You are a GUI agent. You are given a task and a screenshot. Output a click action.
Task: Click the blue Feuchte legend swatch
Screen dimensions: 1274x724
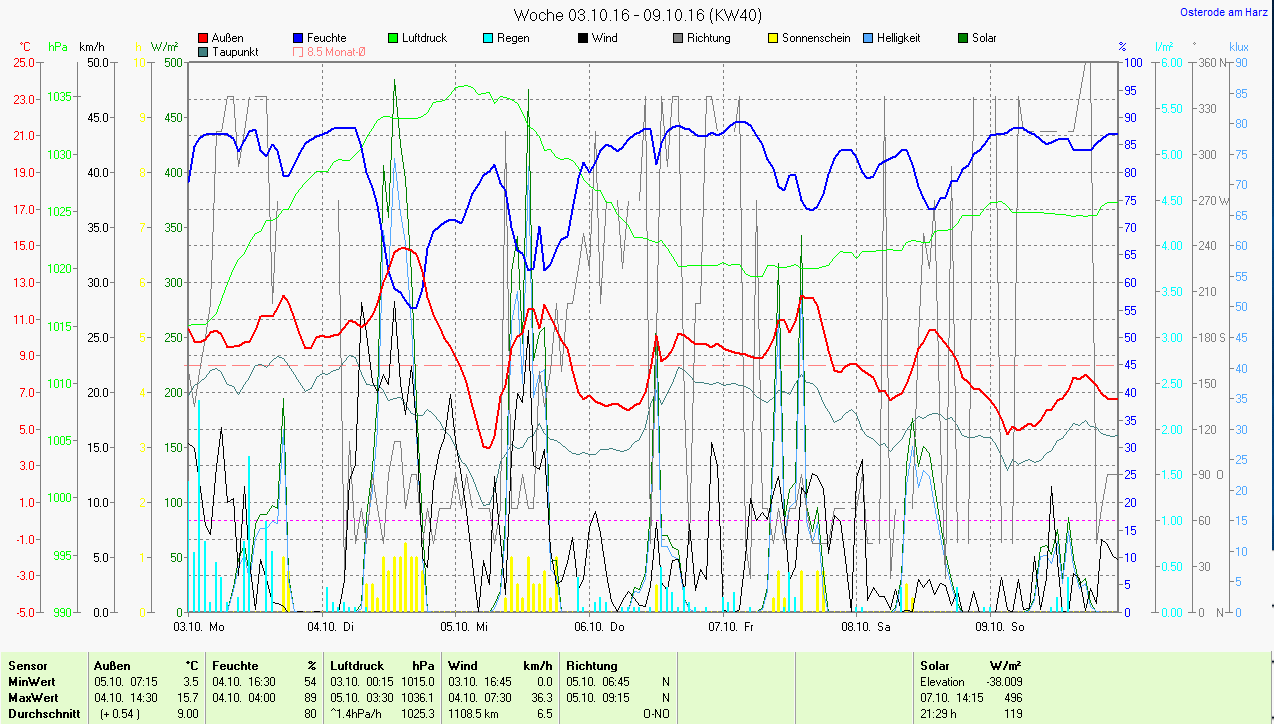(299, 38)
